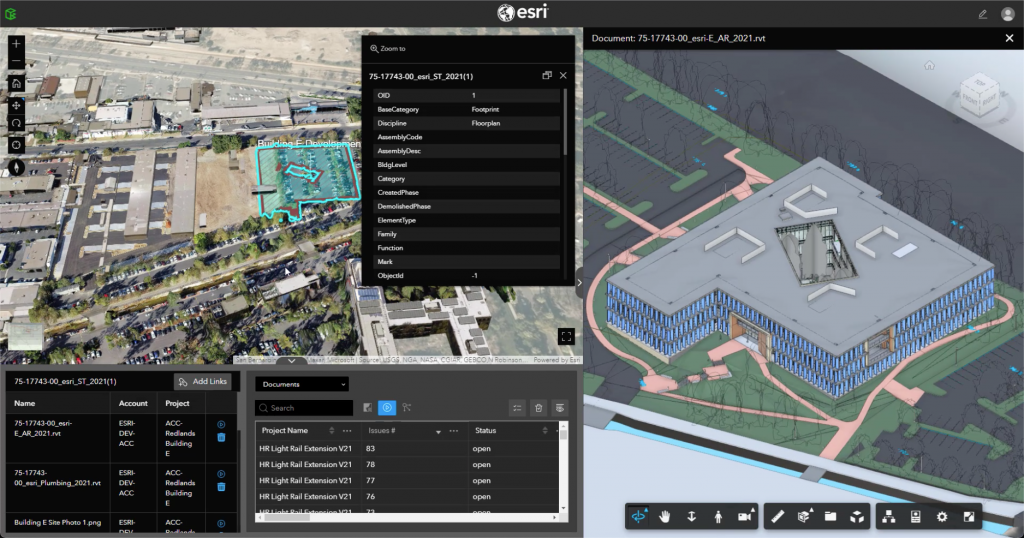This screenshot has width=1024, height=538.
Task: Open Project Name column options menu
Action: (x=347, y=431)
